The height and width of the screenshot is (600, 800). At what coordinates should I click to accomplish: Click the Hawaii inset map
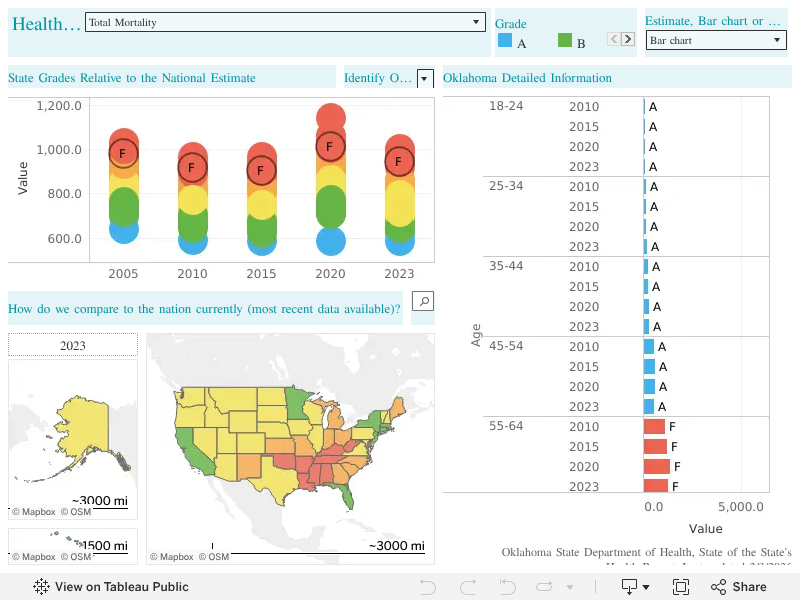[x=73, y=546]
